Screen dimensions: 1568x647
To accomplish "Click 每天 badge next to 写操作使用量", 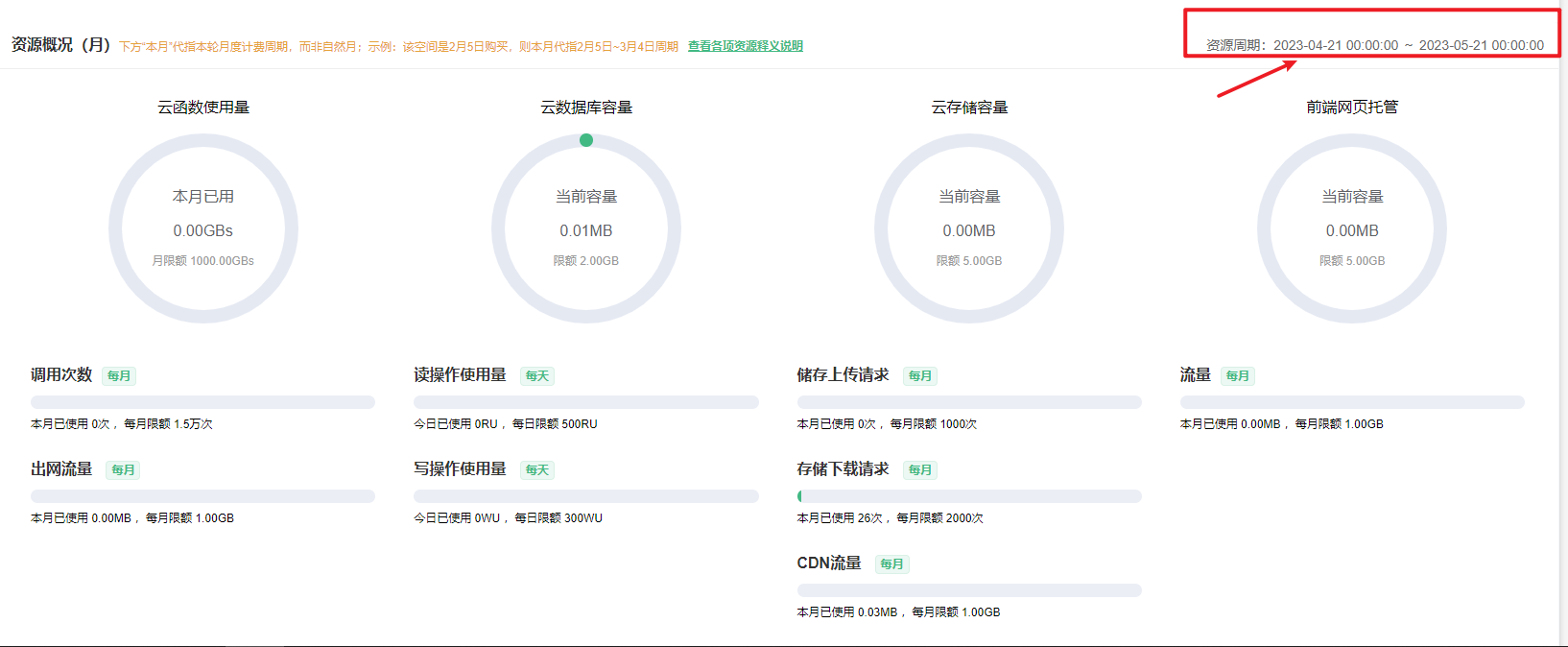I will (x=537, y=470).
